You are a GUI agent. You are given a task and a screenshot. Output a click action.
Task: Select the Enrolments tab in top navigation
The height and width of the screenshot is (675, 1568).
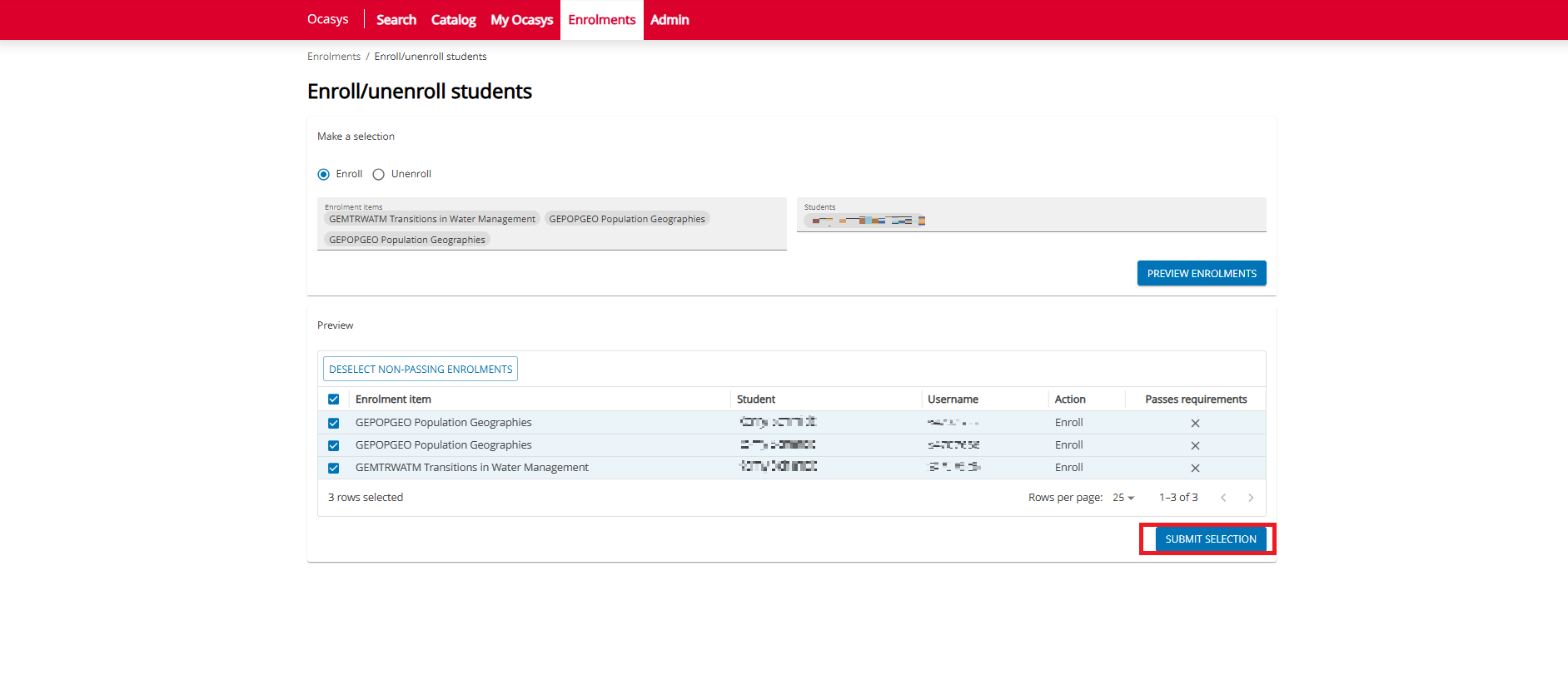(x=602, y=20)
